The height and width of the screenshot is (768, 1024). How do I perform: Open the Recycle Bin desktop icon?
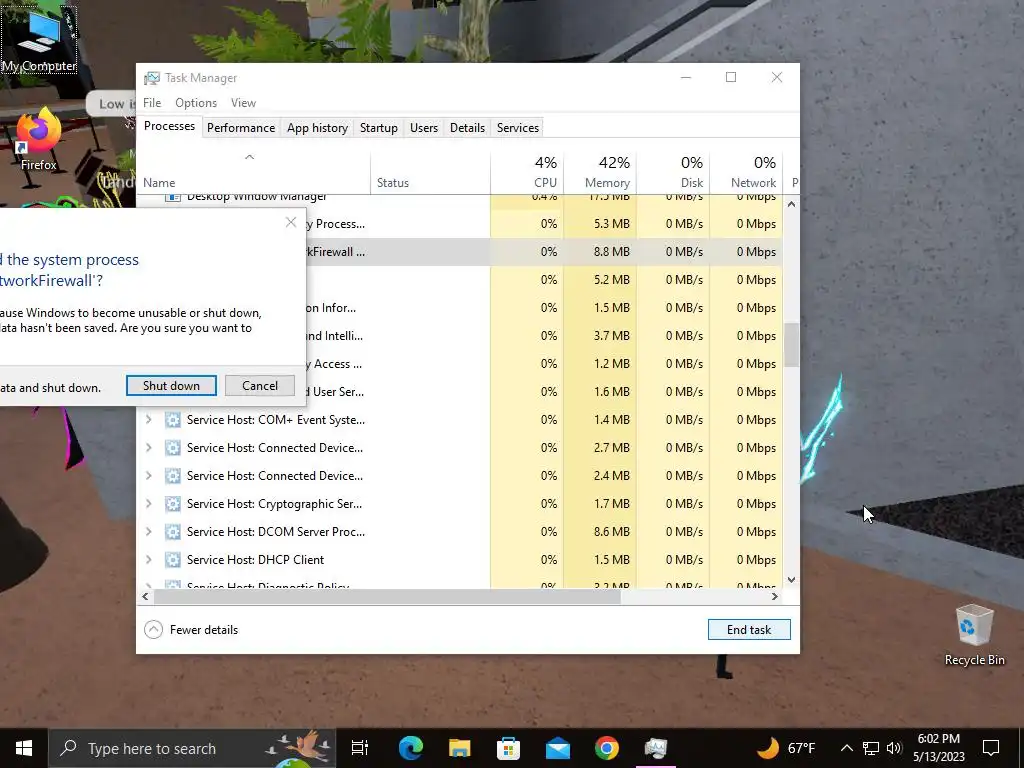pyautogui.click(x=974, y=635)
